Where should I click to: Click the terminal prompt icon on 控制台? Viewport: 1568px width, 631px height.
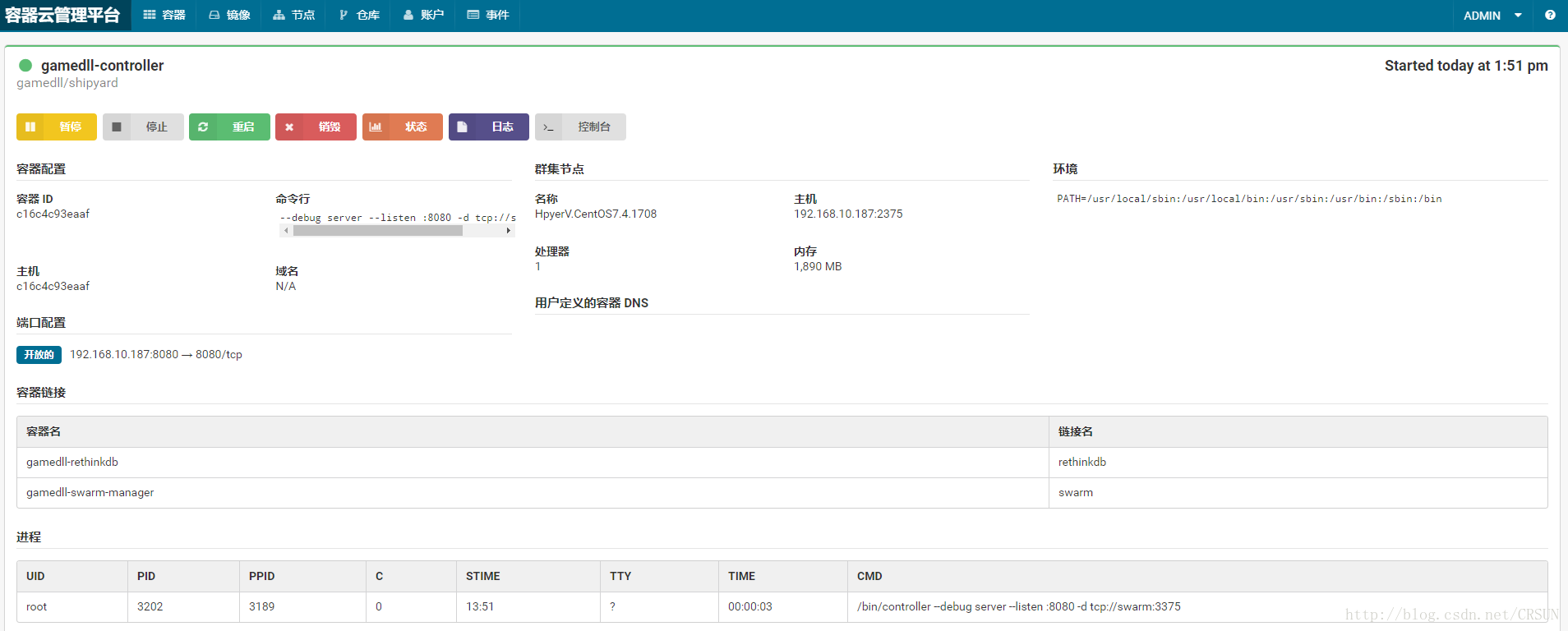[x=548, y=127]
